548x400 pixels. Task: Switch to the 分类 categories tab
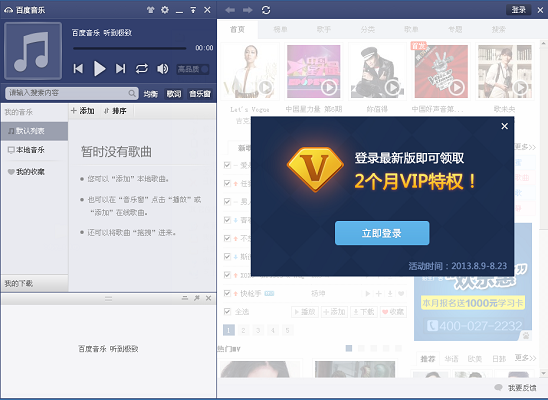pos(368,30)
